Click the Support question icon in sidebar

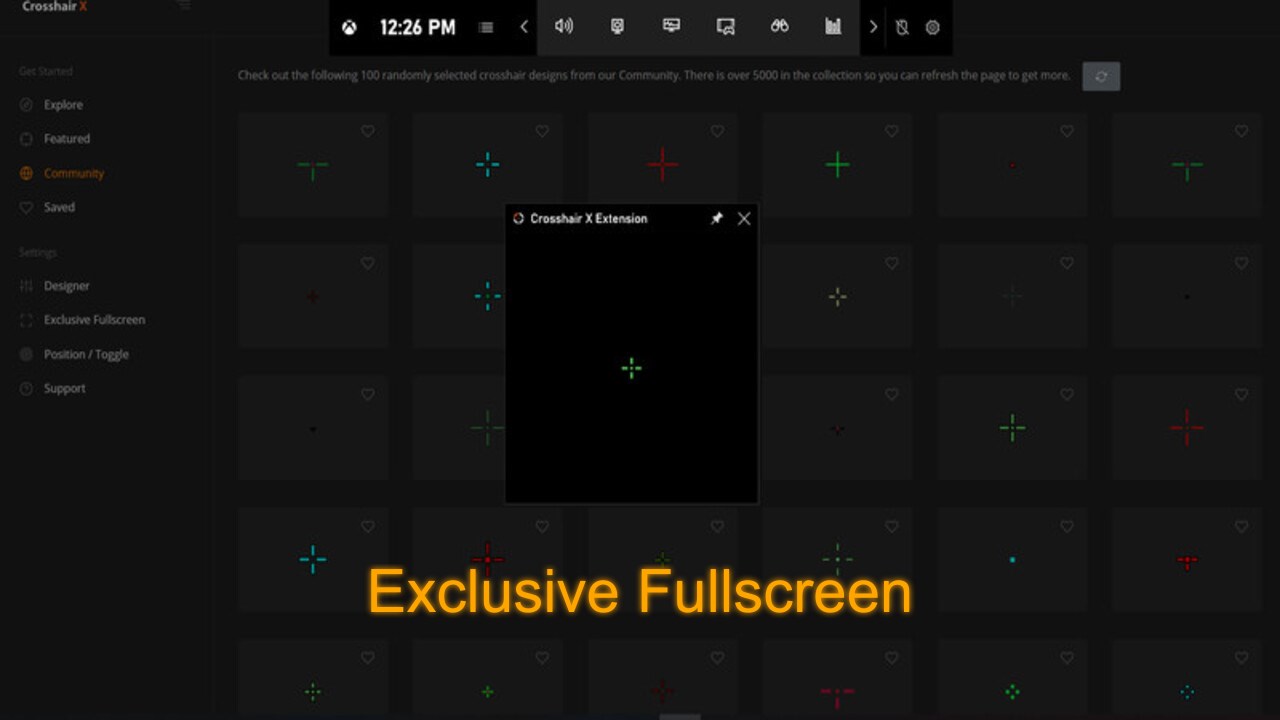[x=26, y=388]
